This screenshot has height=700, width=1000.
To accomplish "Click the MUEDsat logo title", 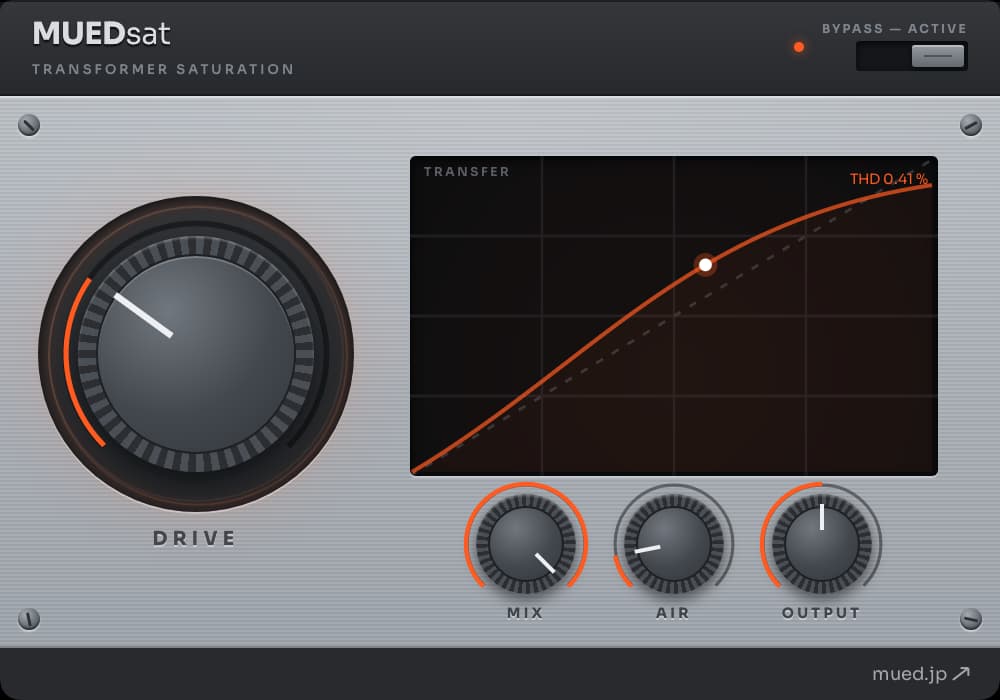I will click(x=101, y=33).
